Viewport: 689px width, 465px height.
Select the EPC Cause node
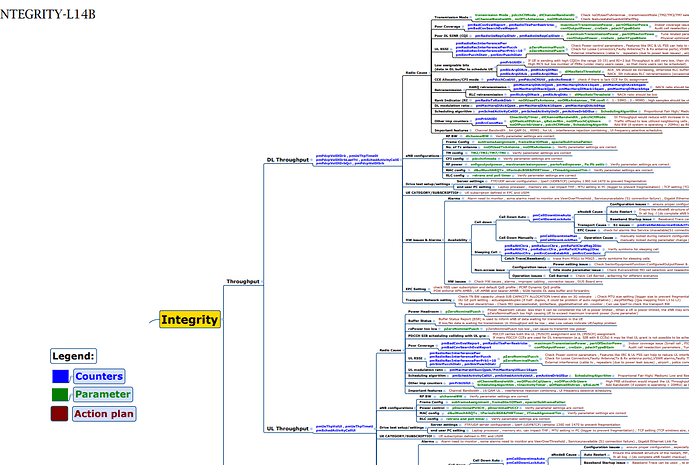pos(587,230)
